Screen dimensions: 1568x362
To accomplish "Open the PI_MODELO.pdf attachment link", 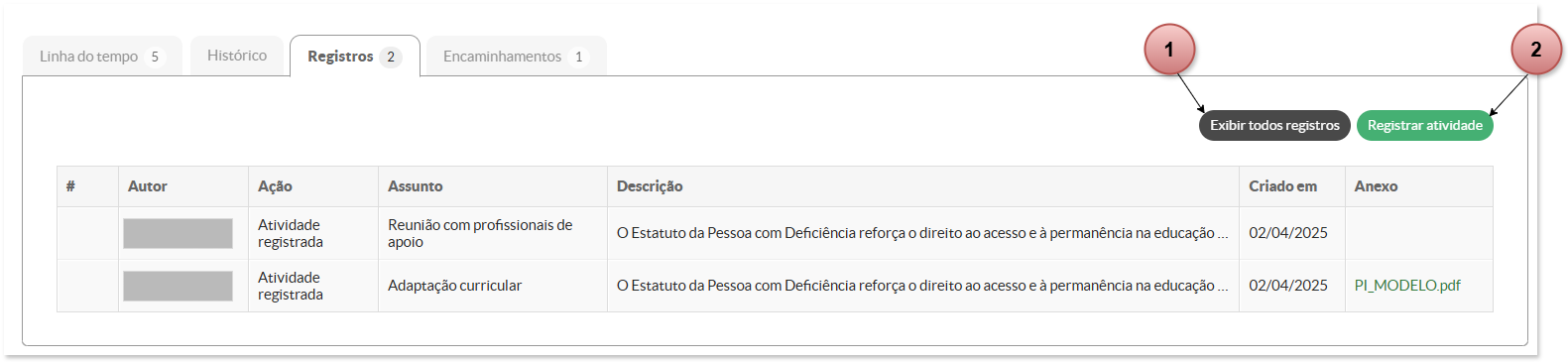I will click(1407, 286).
